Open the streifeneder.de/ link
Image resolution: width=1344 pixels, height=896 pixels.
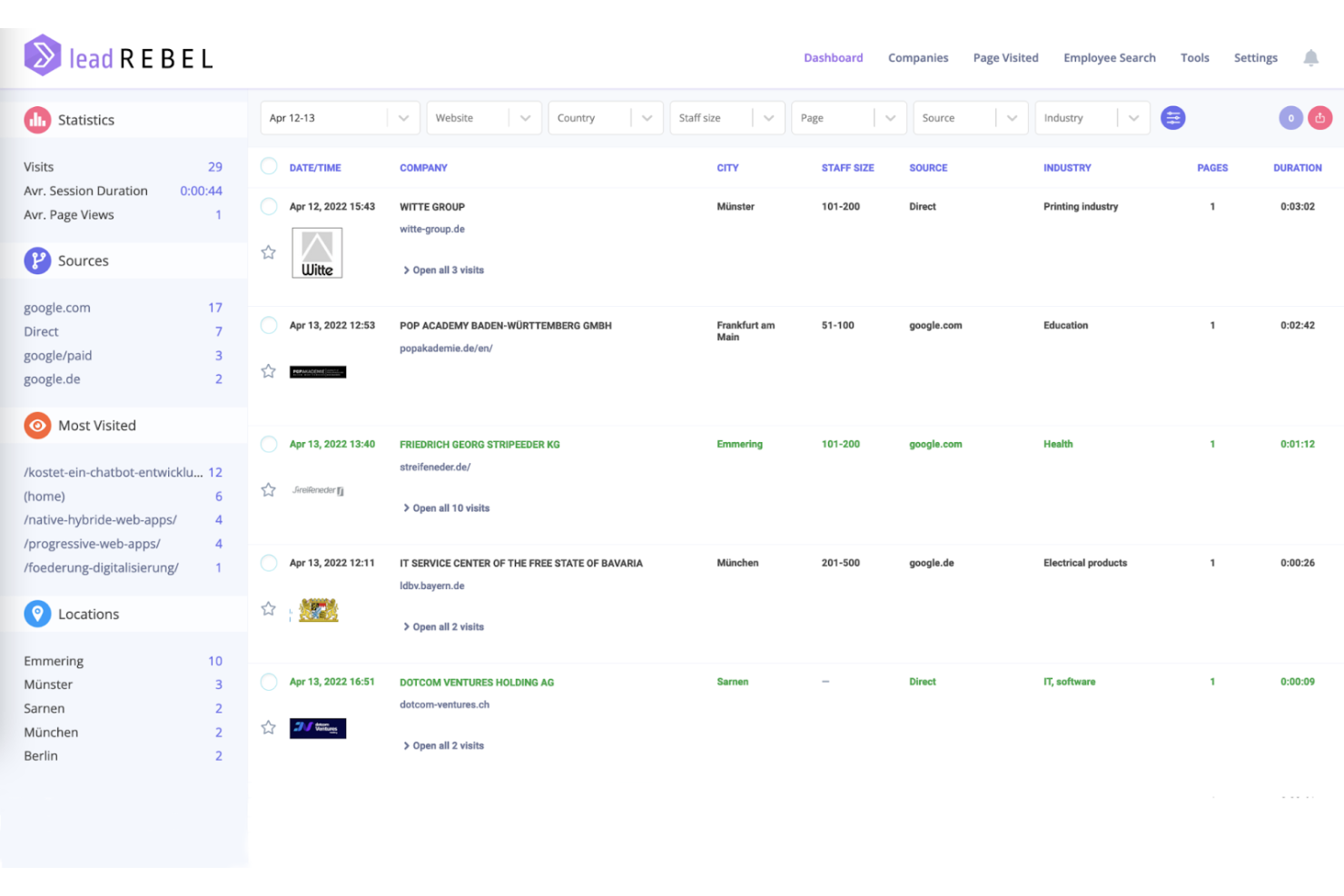(x=435, y=468)
